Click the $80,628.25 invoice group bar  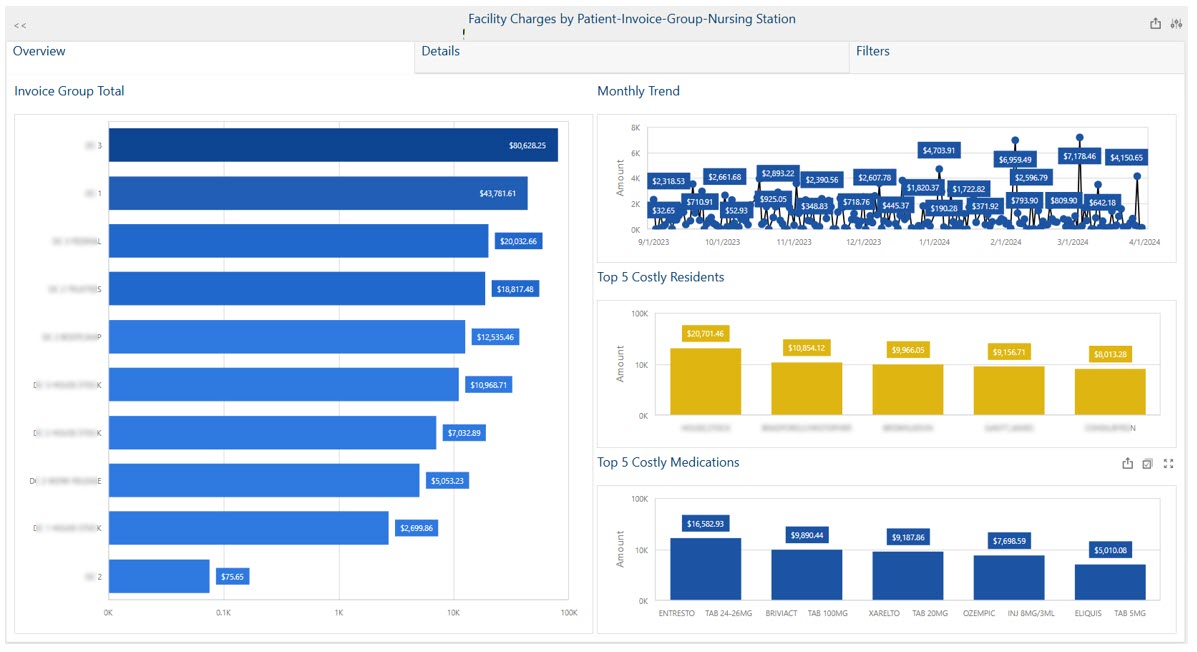point(332,145)
